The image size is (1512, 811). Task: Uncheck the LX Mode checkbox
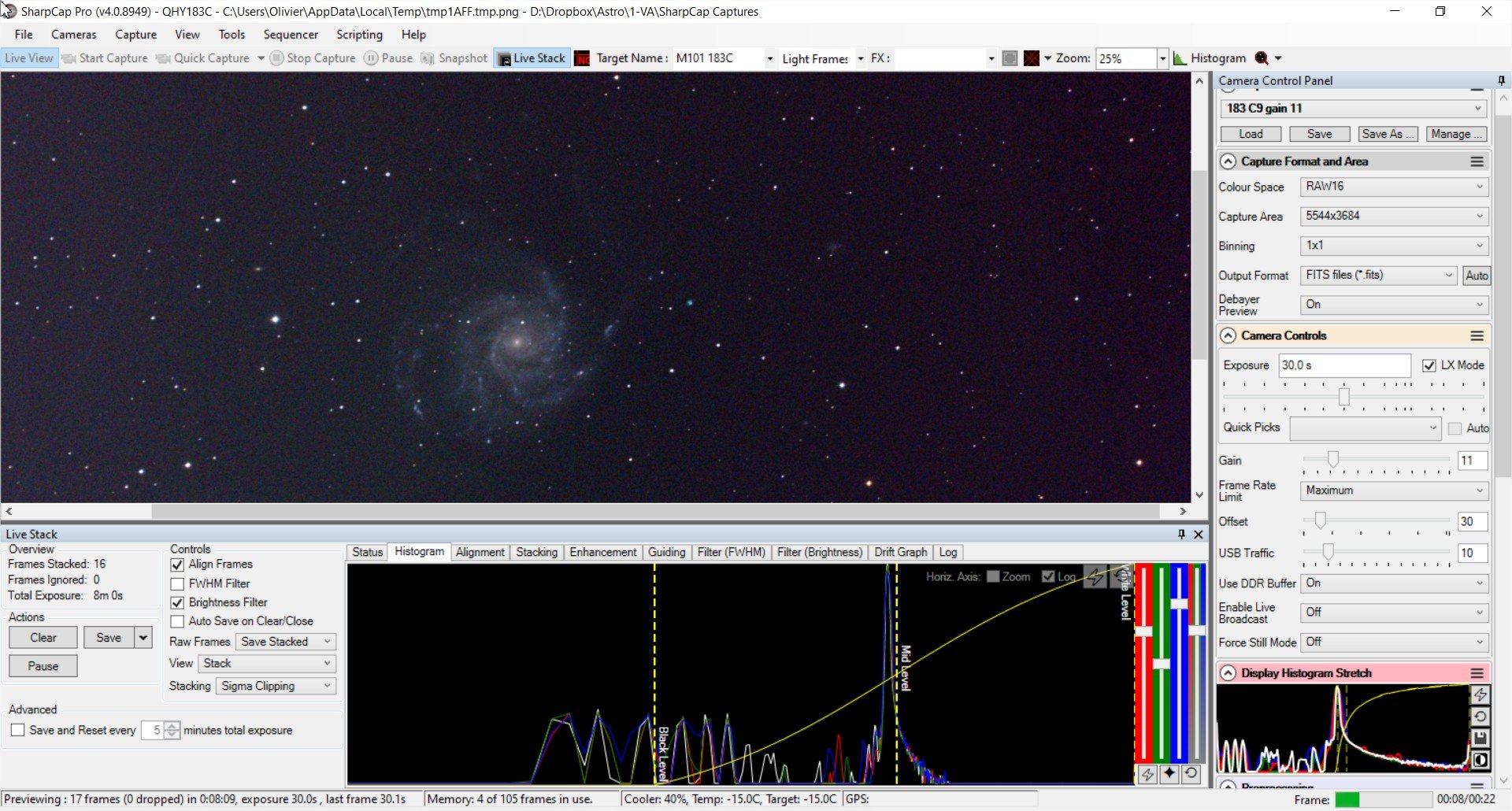(x=1429, y=365)
